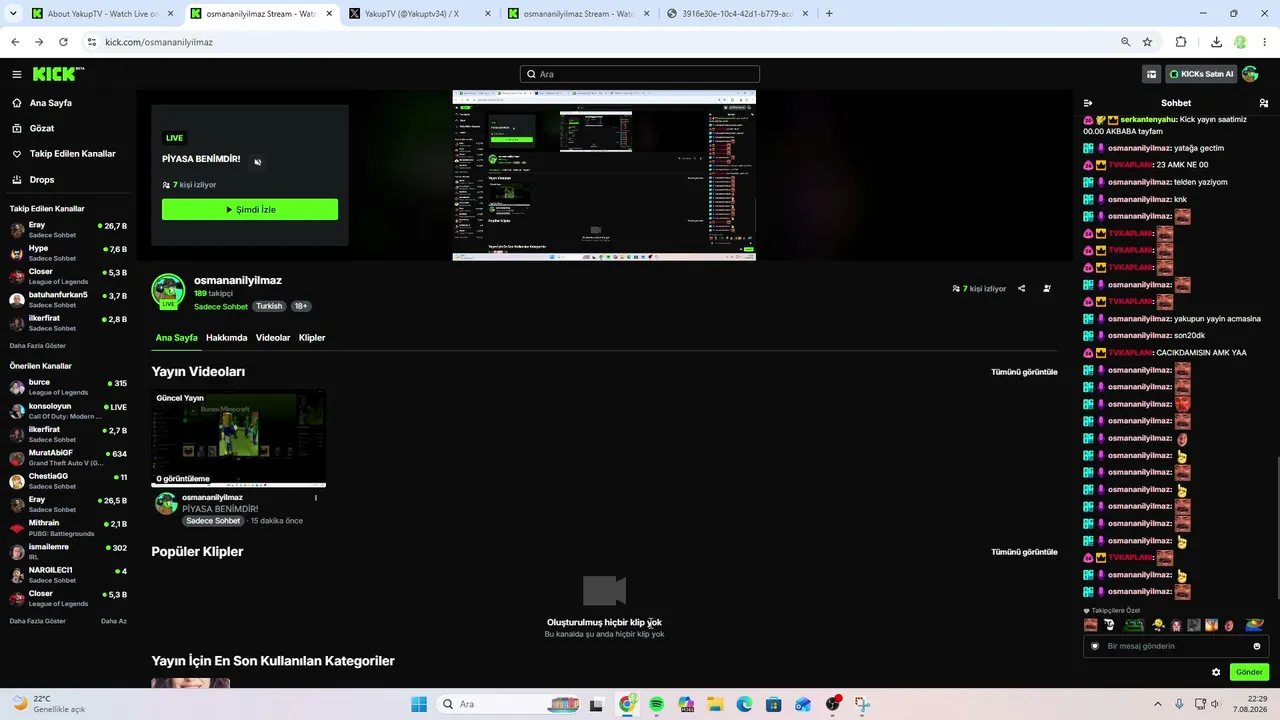Click serkantenyahu username in chat

click(x=1148, y=120)
